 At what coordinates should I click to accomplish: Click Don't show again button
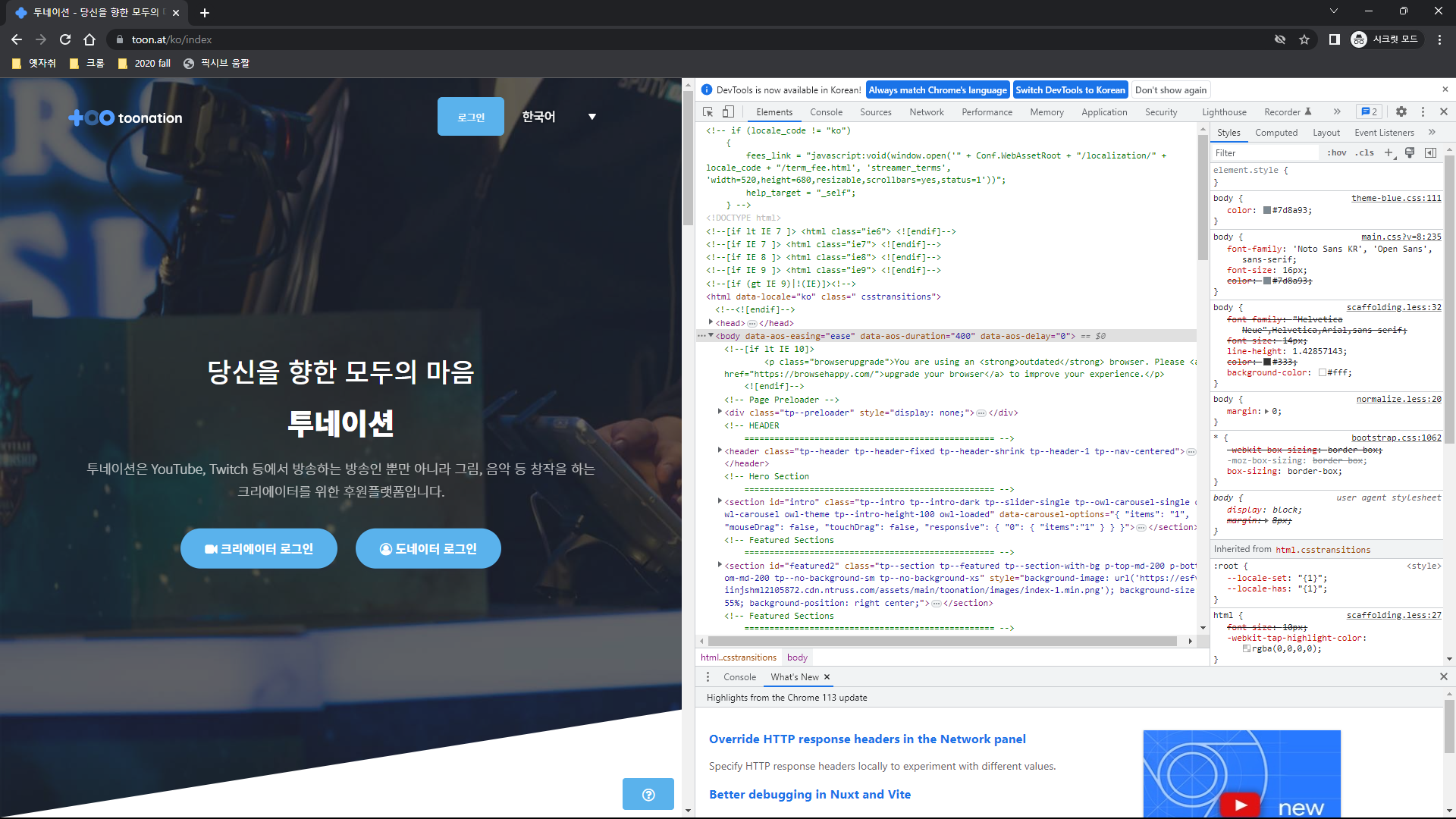click(x=1170, y=89)
